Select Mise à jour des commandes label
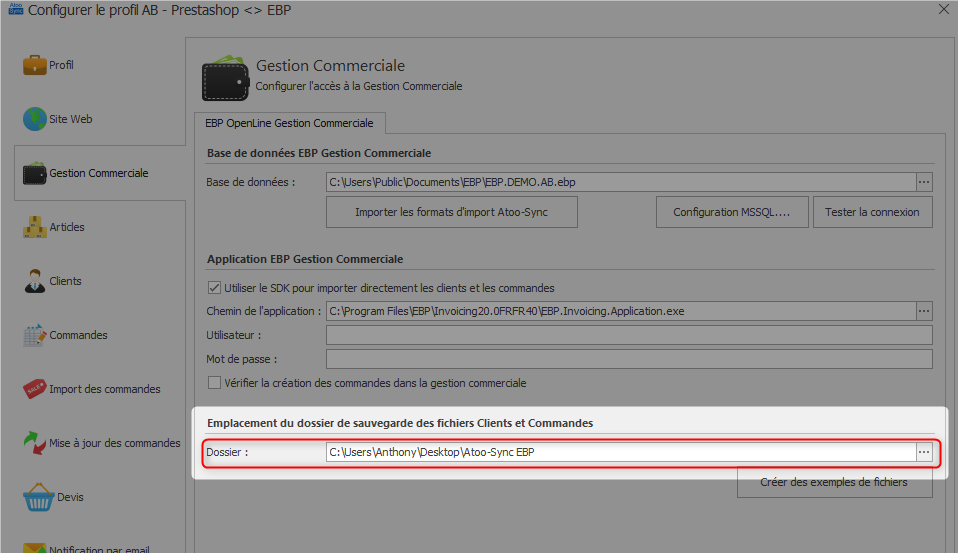 point(115,443)
